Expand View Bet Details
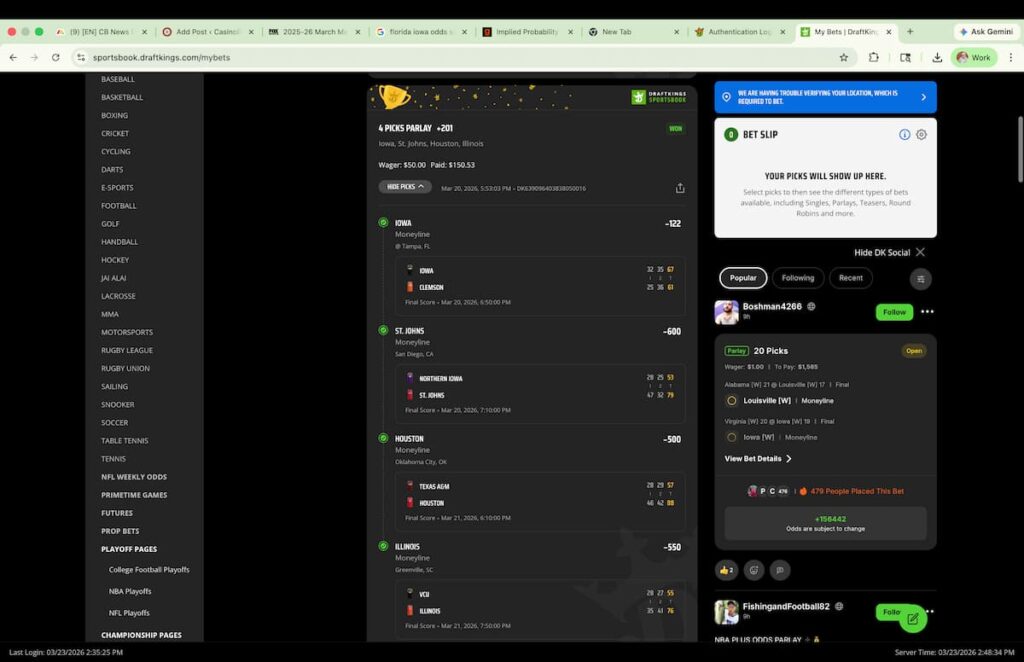The image size is (1024, 662). pos(758,459)
